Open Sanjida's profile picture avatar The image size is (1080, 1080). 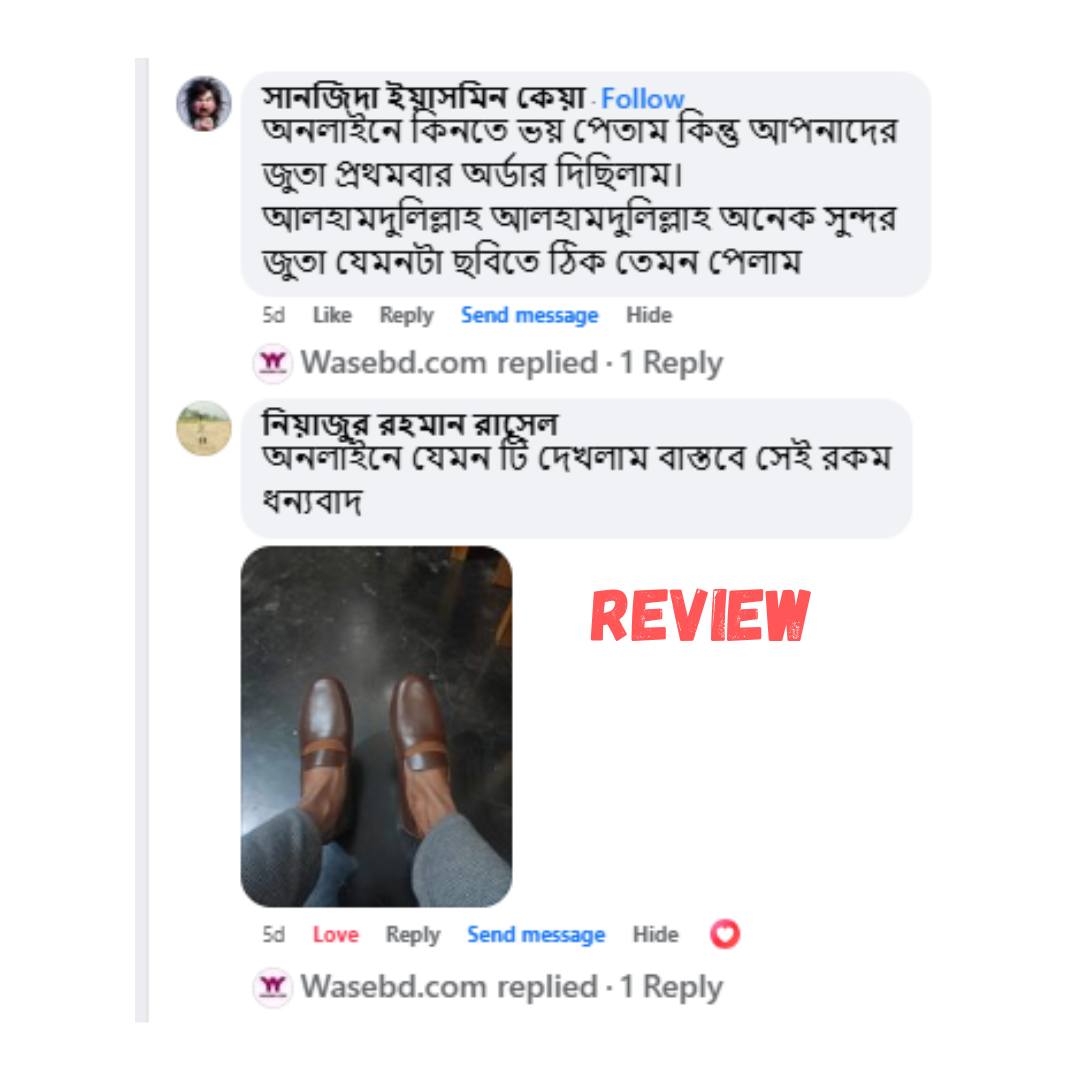coord(204,104)
